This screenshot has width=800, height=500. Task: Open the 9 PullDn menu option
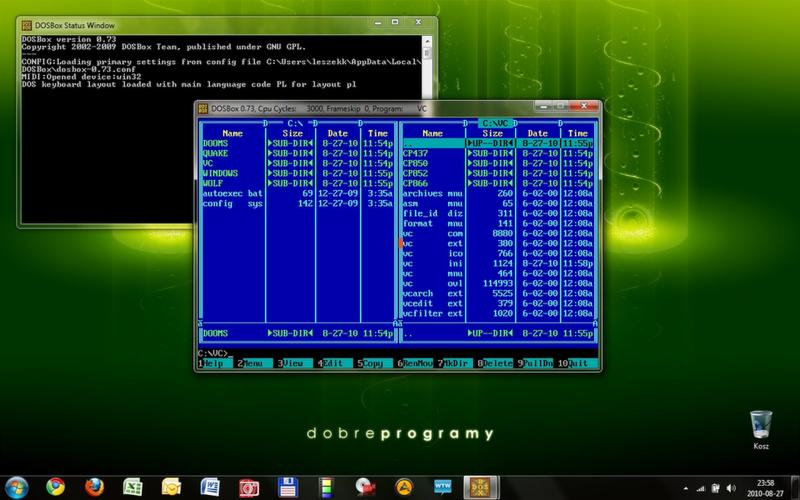535,363
